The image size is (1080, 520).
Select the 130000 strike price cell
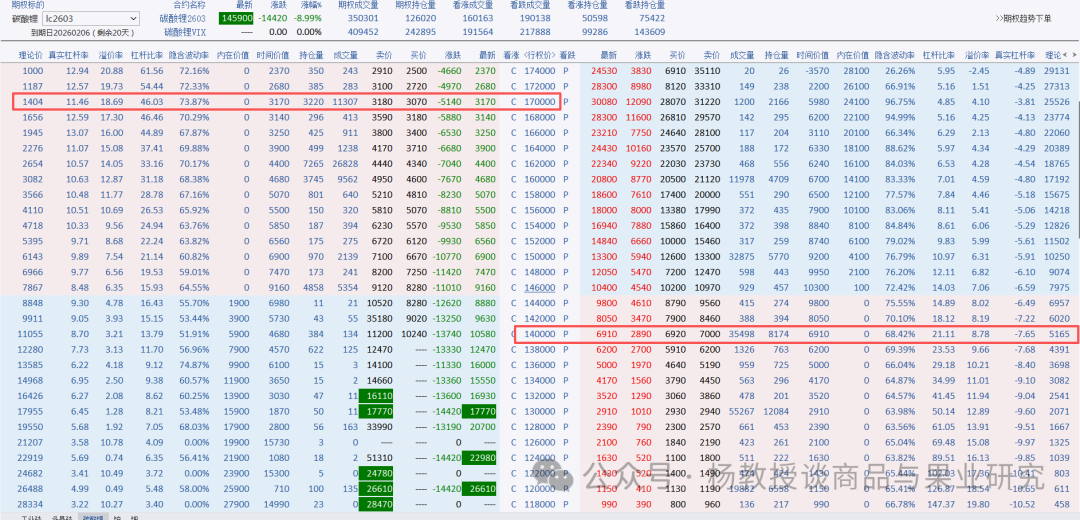click(x=539, y=411)
